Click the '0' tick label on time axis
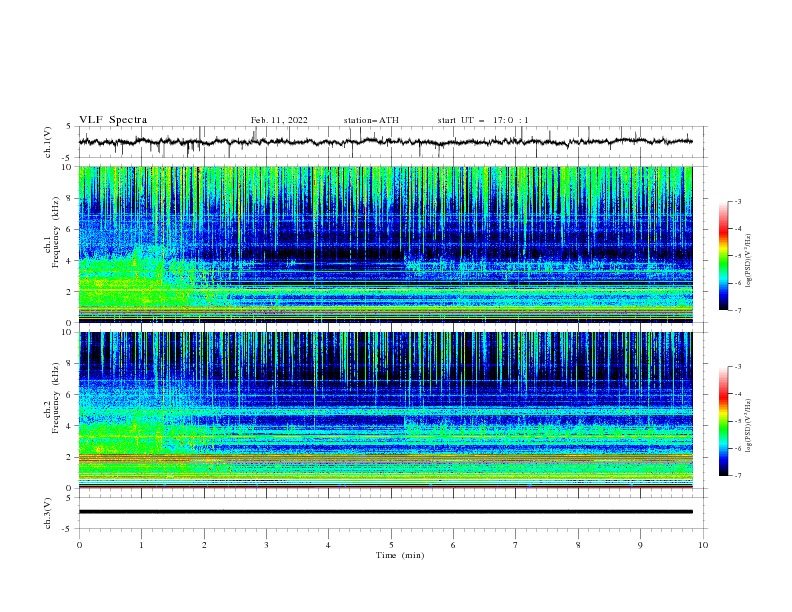Image resolution: width=792 pixels, height=612 pixels. [x=79, y=545]
